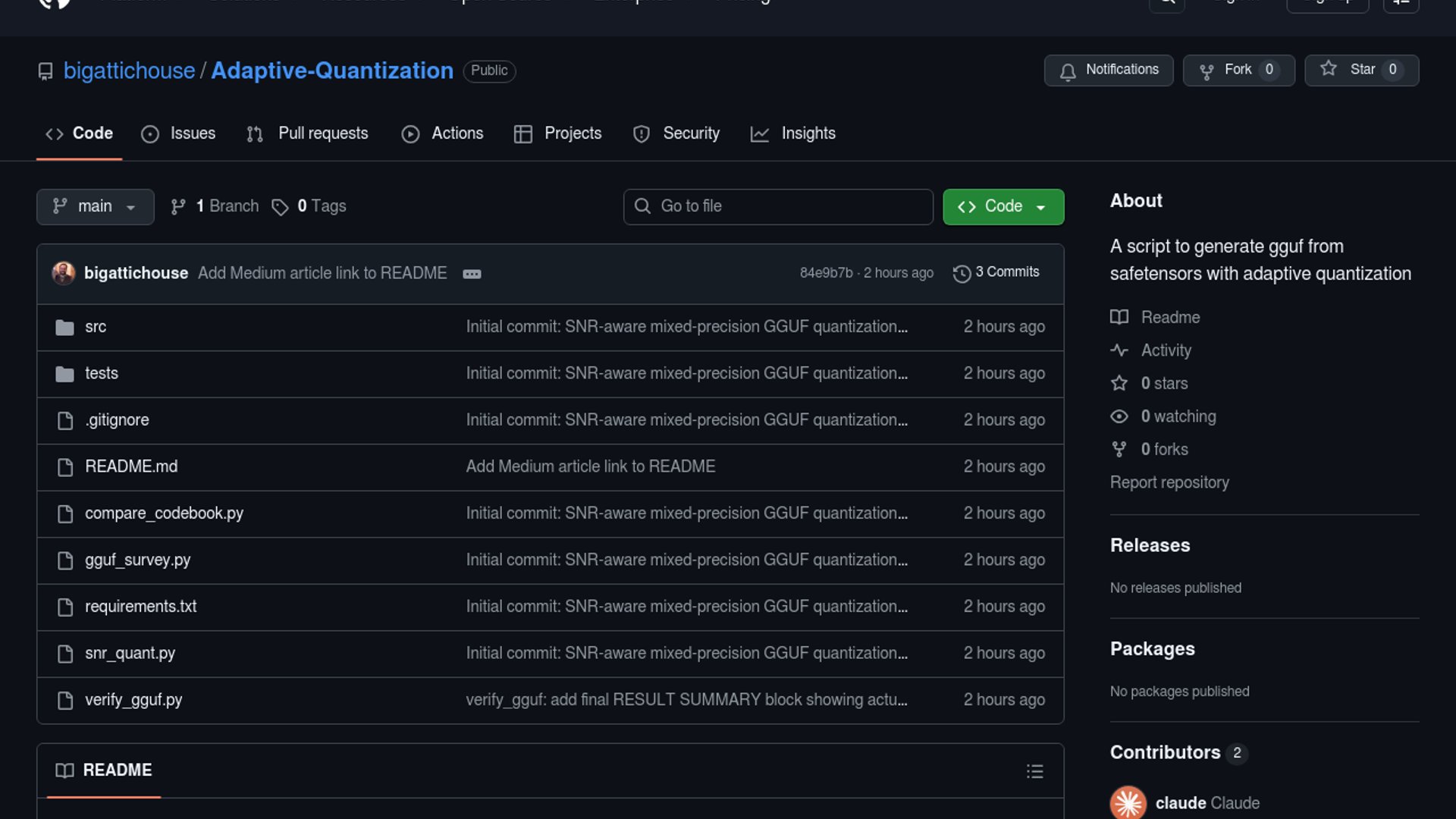The image size is (1456, 819).
Task: Expand the green Code dropdown
Action: 1003,206
